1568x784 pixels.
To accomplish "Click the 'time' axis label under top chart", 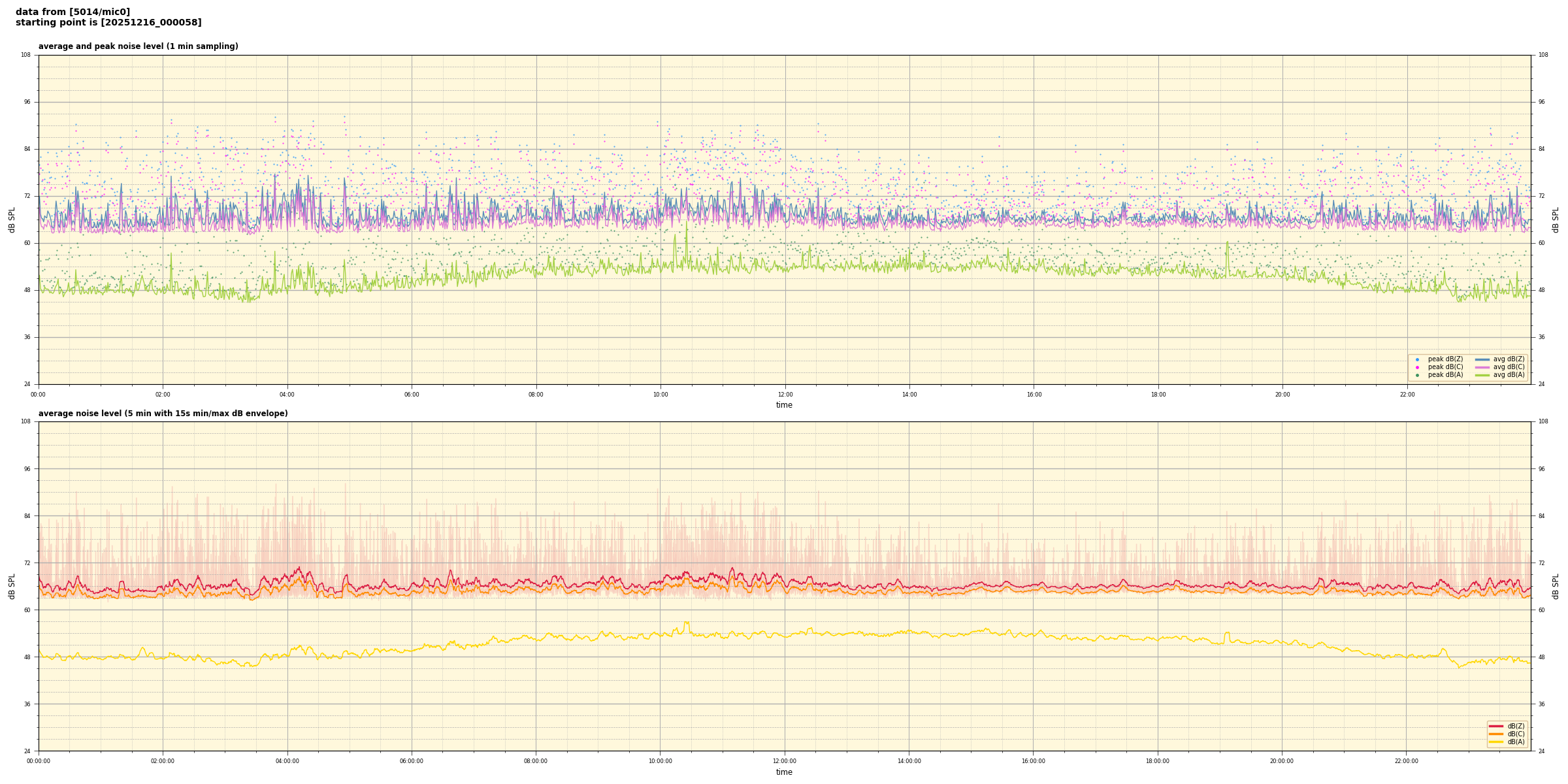I will [784, 405].
